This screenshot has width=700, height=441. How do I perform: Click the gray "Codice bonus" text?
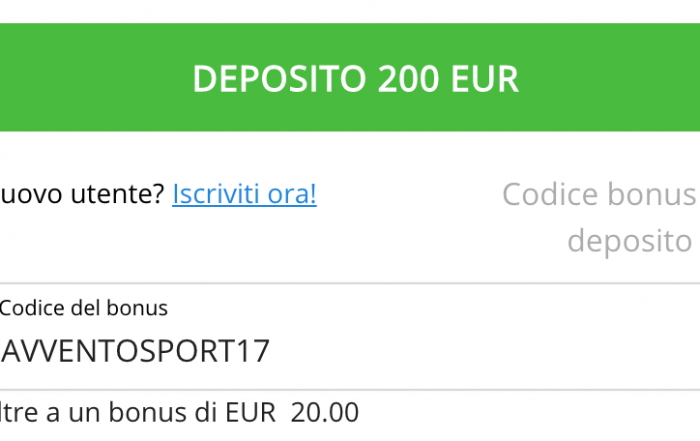pos(597,194)
